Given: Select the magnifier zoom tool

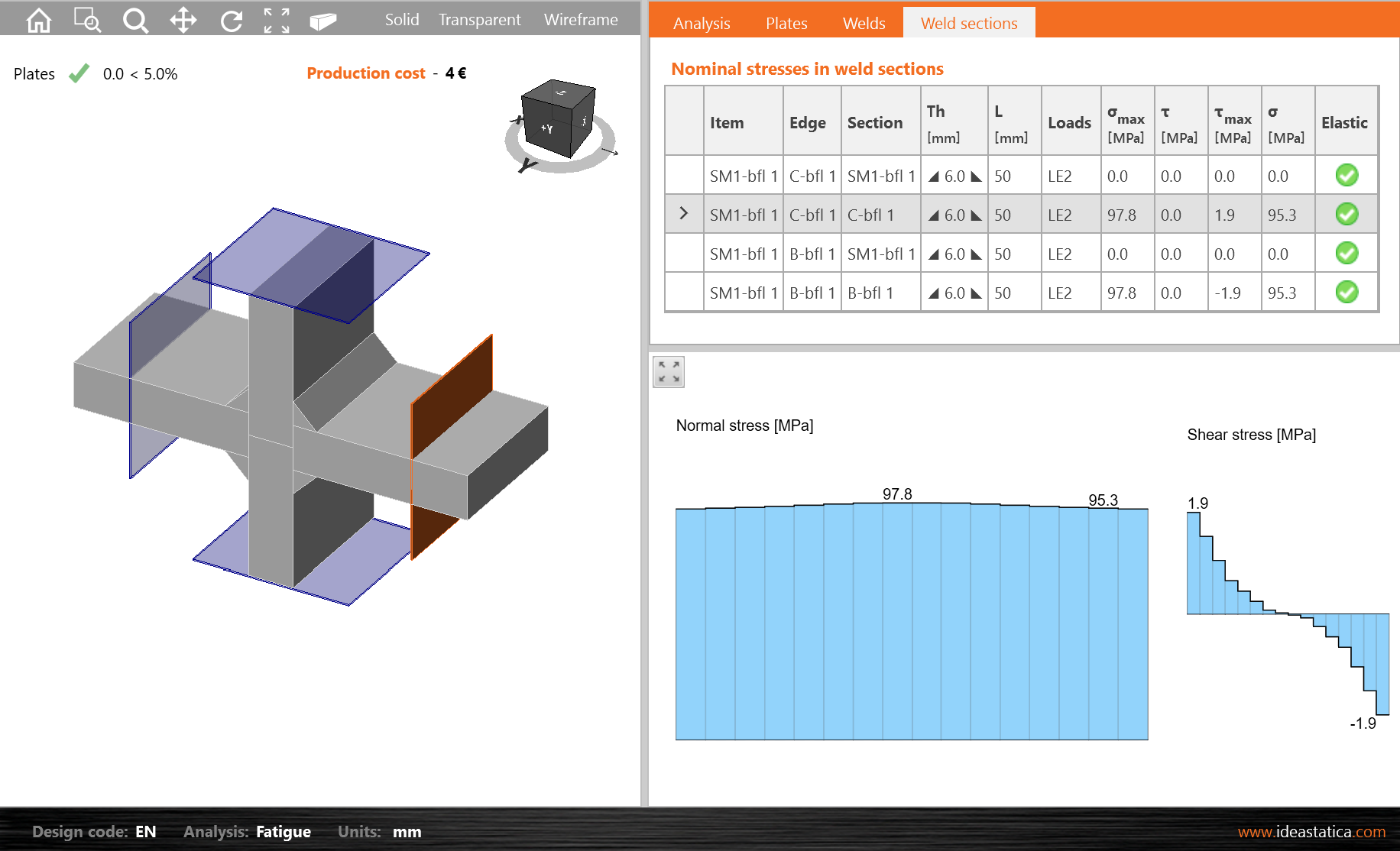Looking at the screenshot, I should pyautogui.click(x=135, y=21).
